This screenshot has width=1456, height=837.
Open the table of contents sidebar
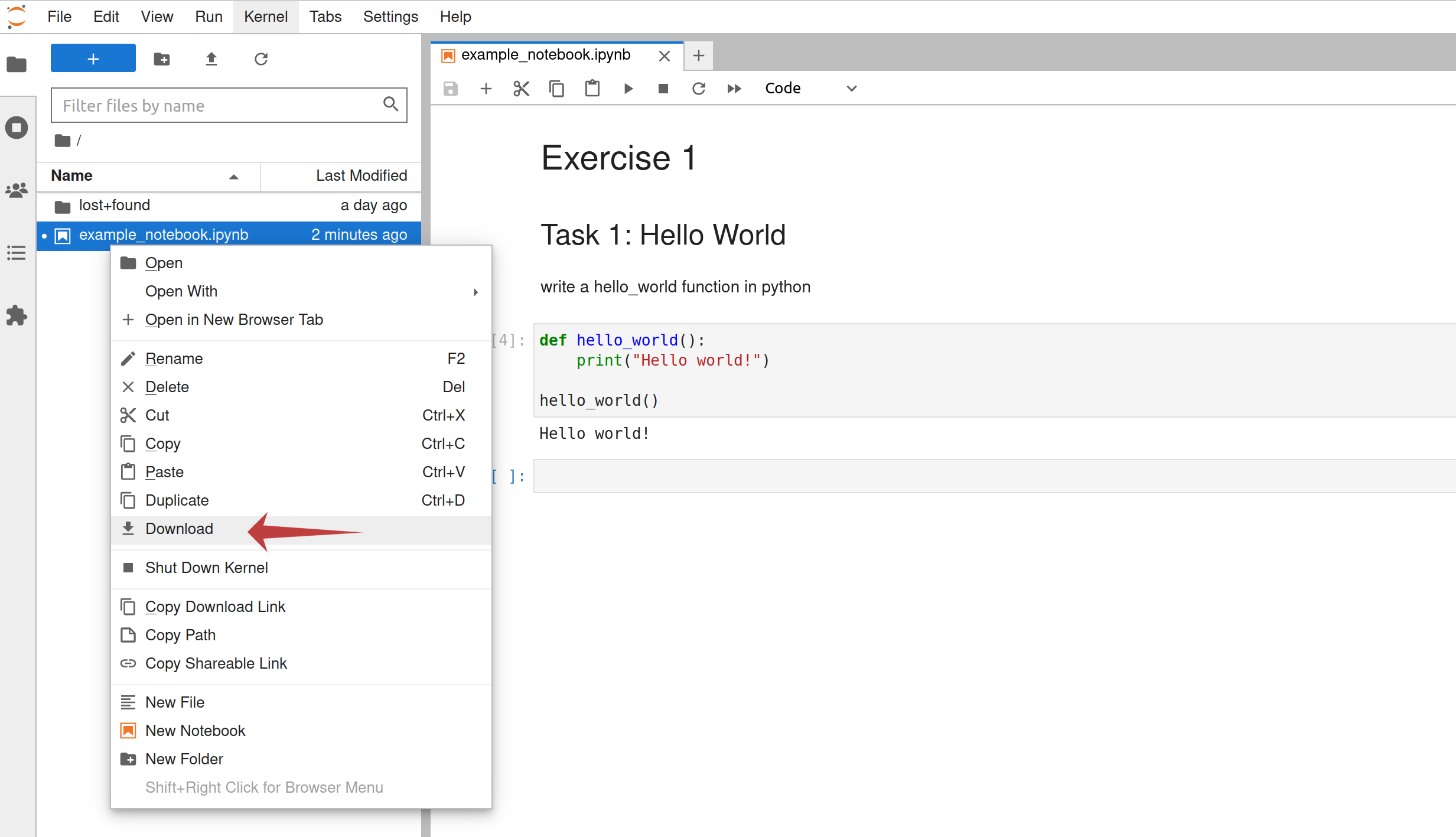click(17, 253)
